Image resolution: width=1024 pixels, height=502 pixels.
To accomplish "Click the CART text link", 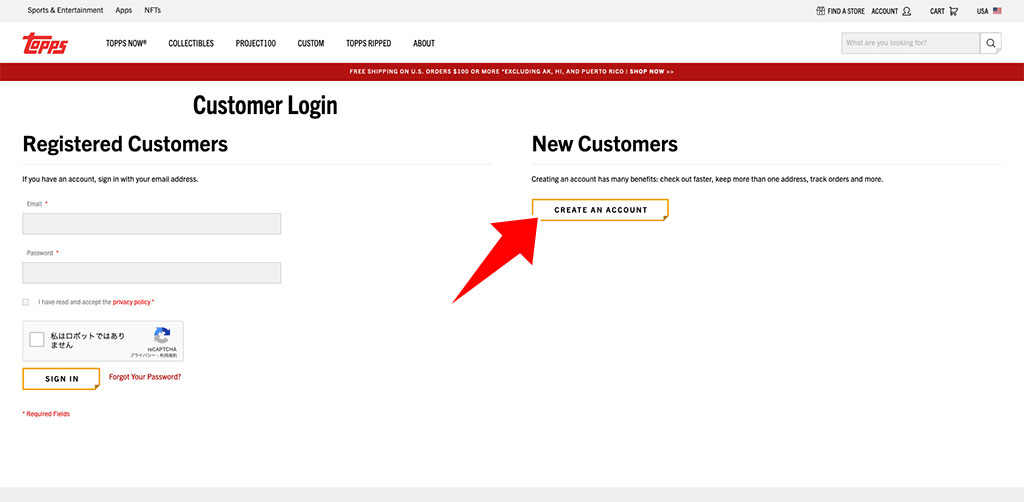I will (937, 11).
